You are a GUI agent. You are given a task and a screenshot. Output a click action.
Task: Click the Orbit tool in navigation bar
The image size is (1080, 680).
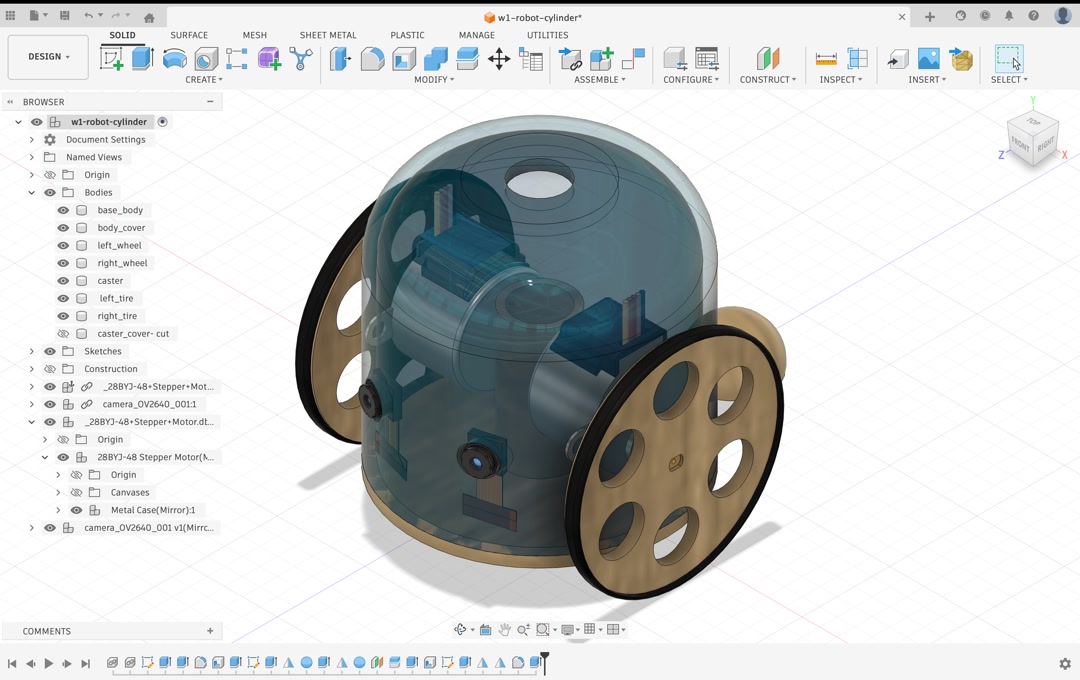(460, 630)
